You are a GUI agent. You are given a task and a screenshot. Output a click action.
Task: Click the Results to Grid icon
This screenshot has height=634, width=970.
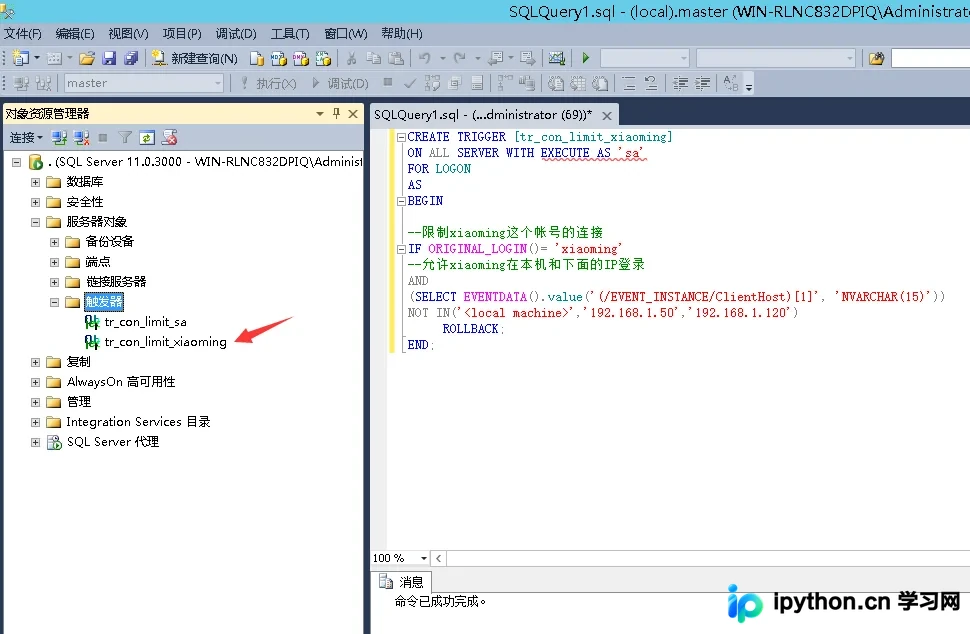click(578, 83)
